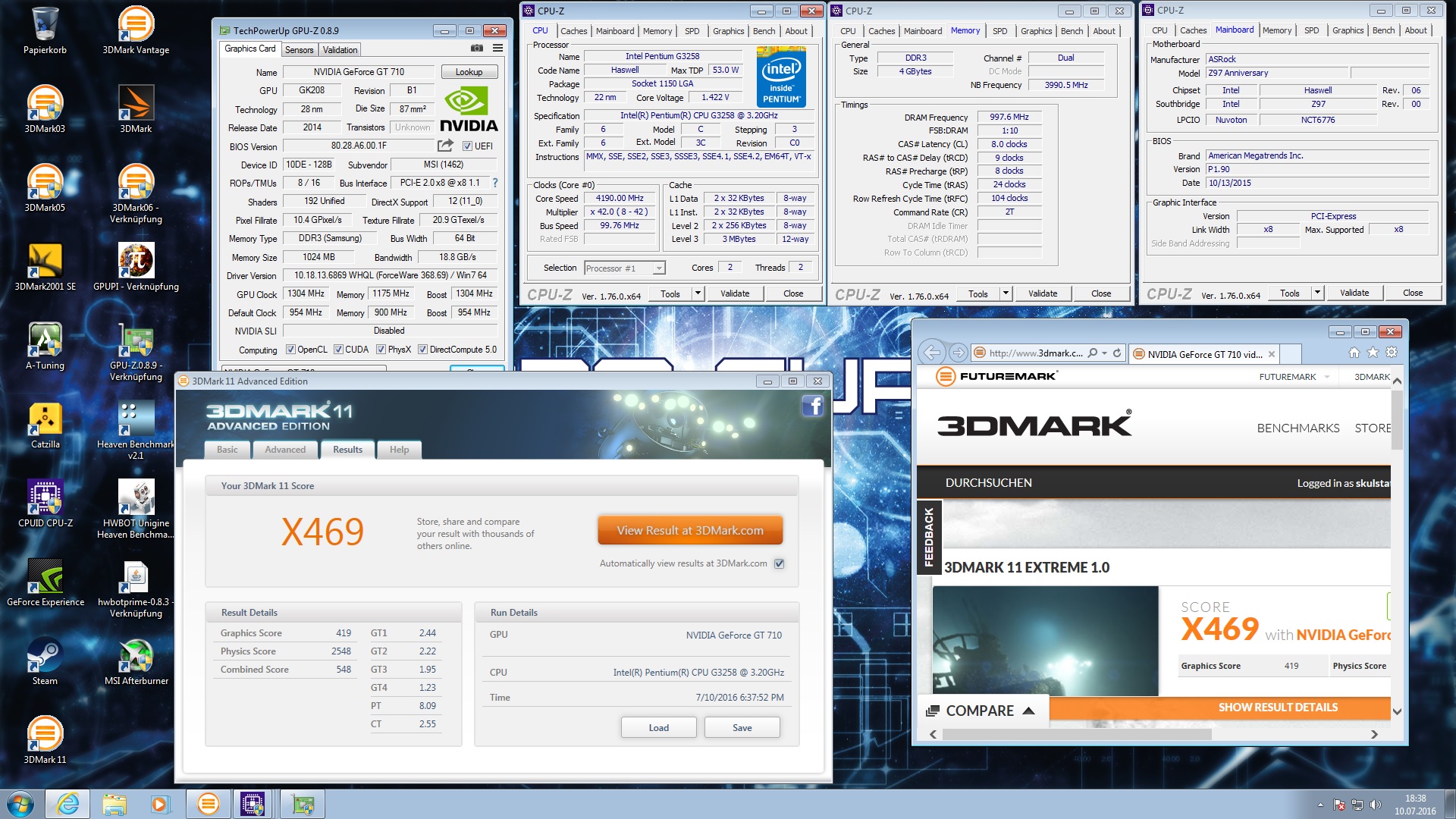This screenshot has width=1456, height=819.
Task: Click browser favorites star icon
Action: click(1373, 353)
